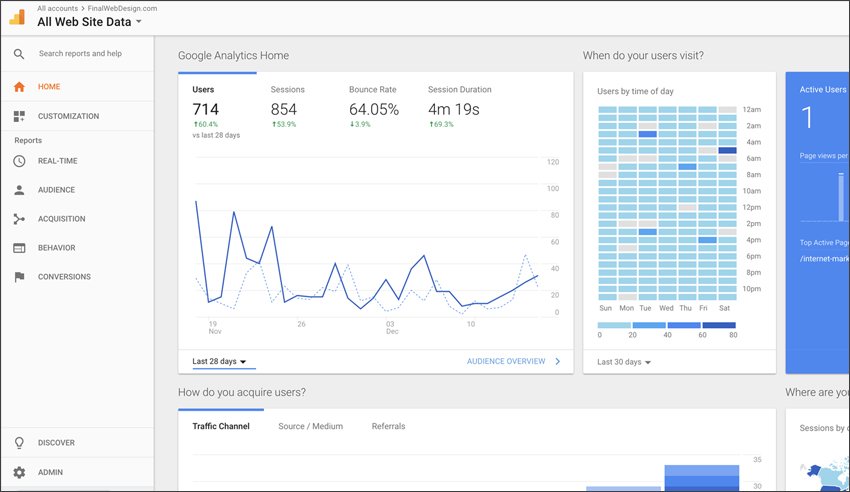
Task: Click the arrow beside Audience Overview
Action: point(557,361)
